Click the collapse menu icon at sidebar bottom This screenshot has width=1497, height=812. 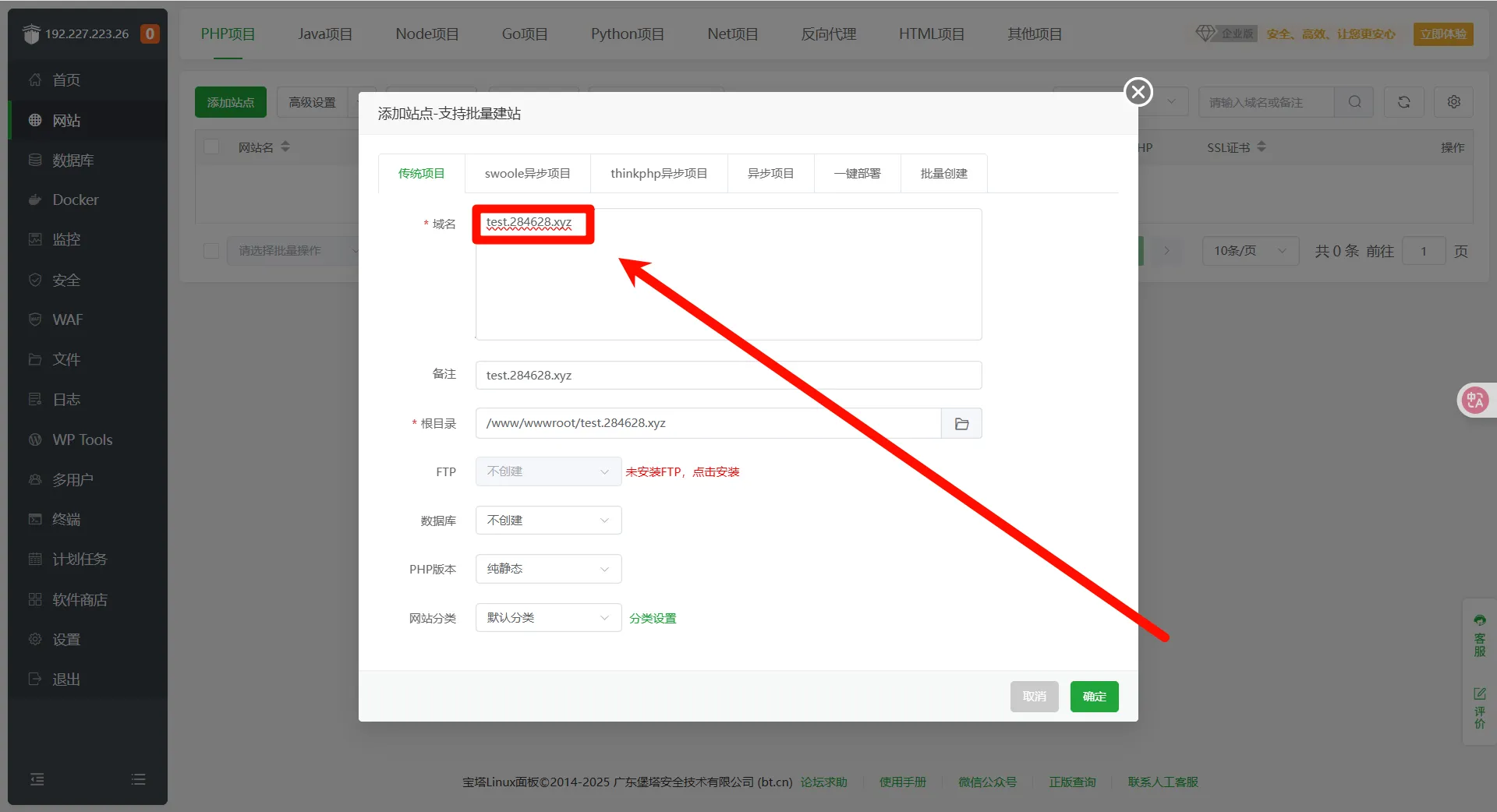tap(37, 779)
